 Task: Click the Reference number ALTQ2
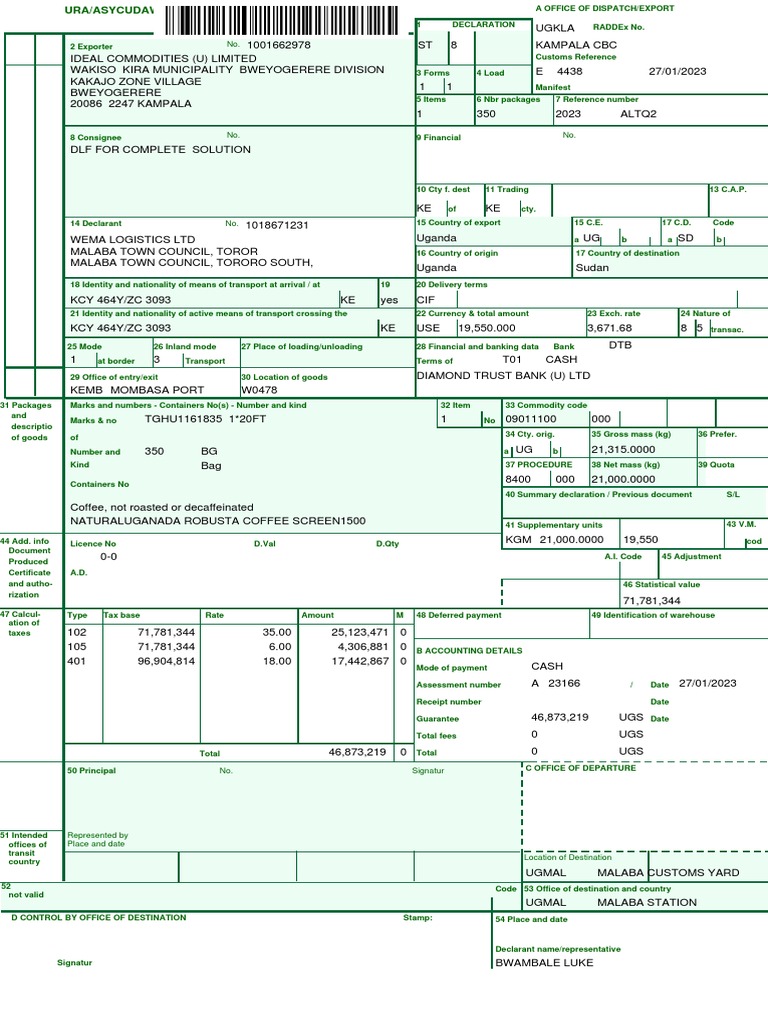[x=638, y=114]
